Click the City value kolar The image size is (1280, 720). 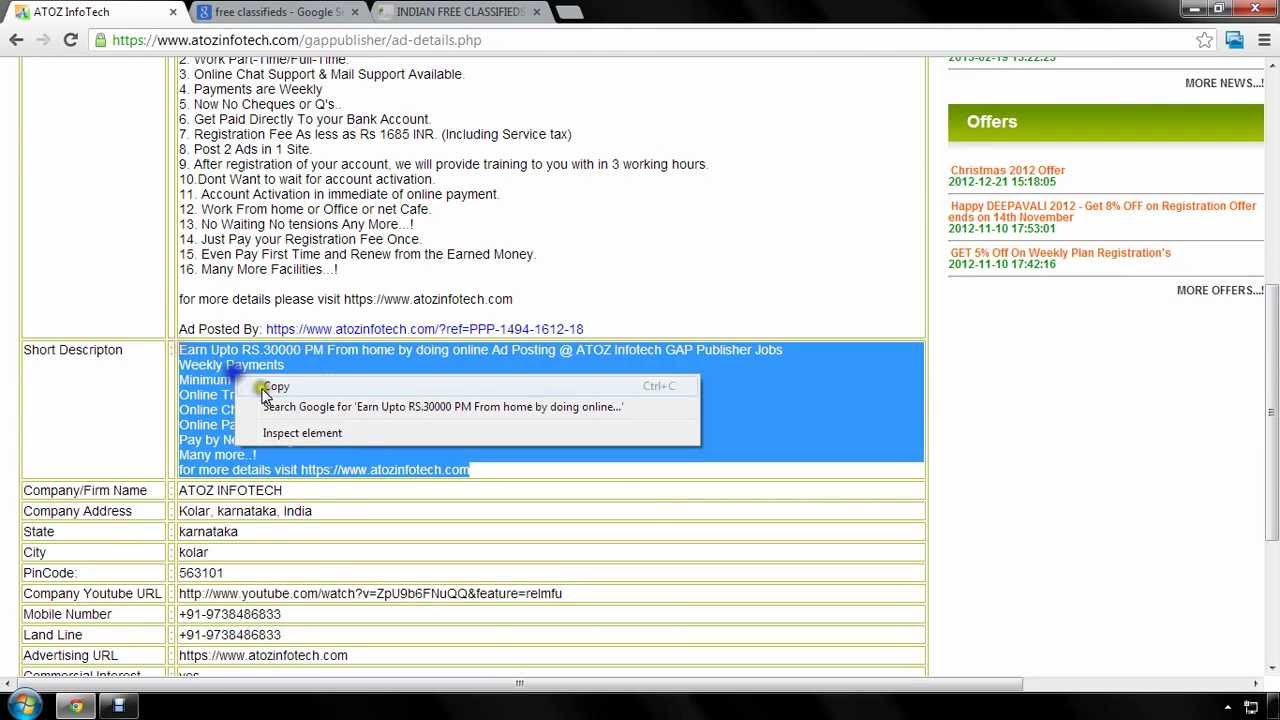193,553
